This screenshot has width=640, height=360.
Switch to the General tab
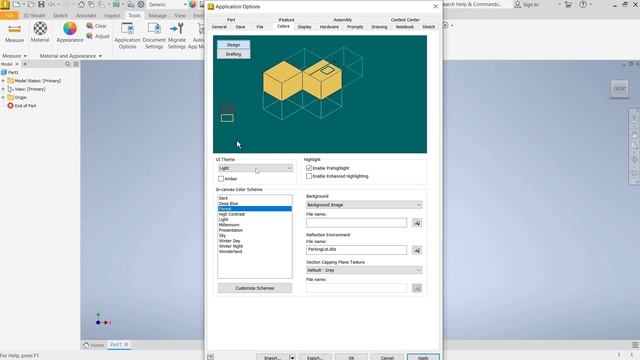tap(219, 27)
